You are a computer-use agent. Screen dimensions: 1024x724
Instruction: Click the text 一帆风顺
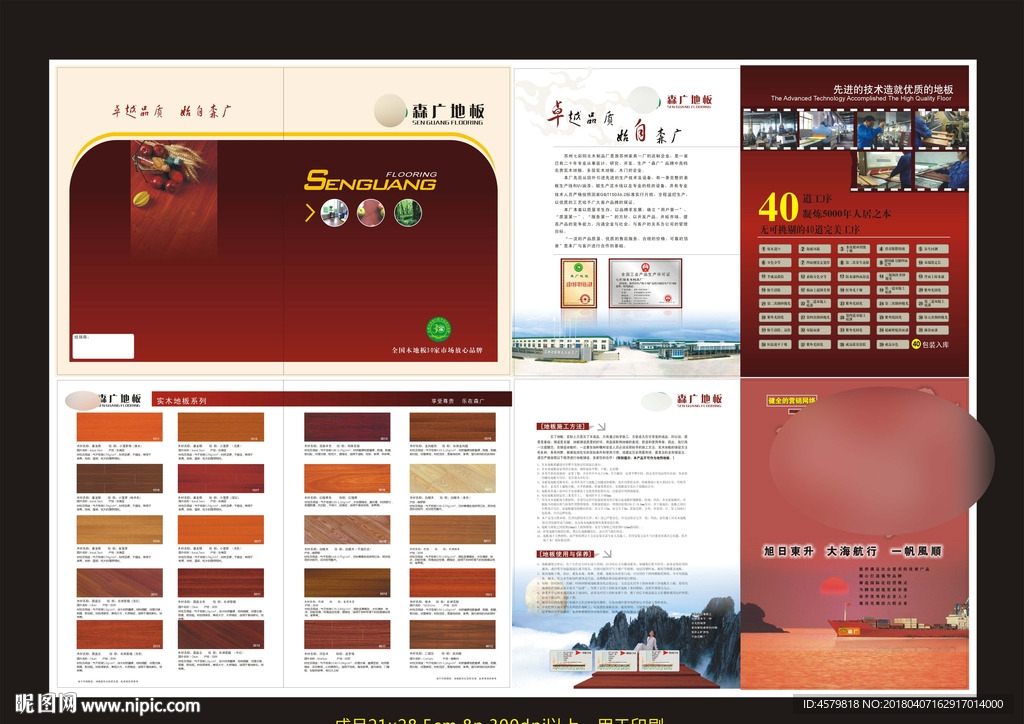click(x=916, y=551)
